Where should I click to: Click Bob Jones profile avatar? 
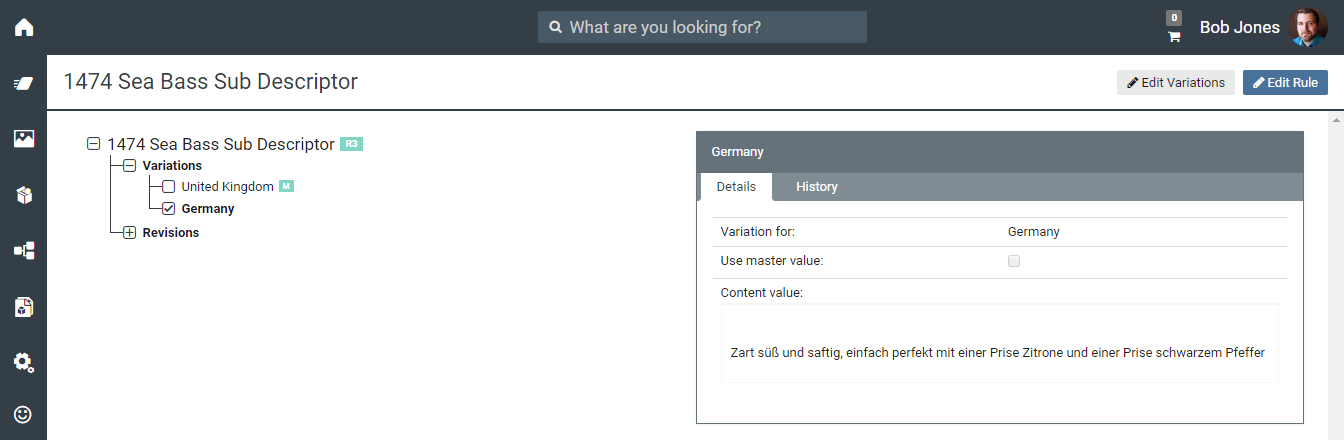coord(1308,28)
